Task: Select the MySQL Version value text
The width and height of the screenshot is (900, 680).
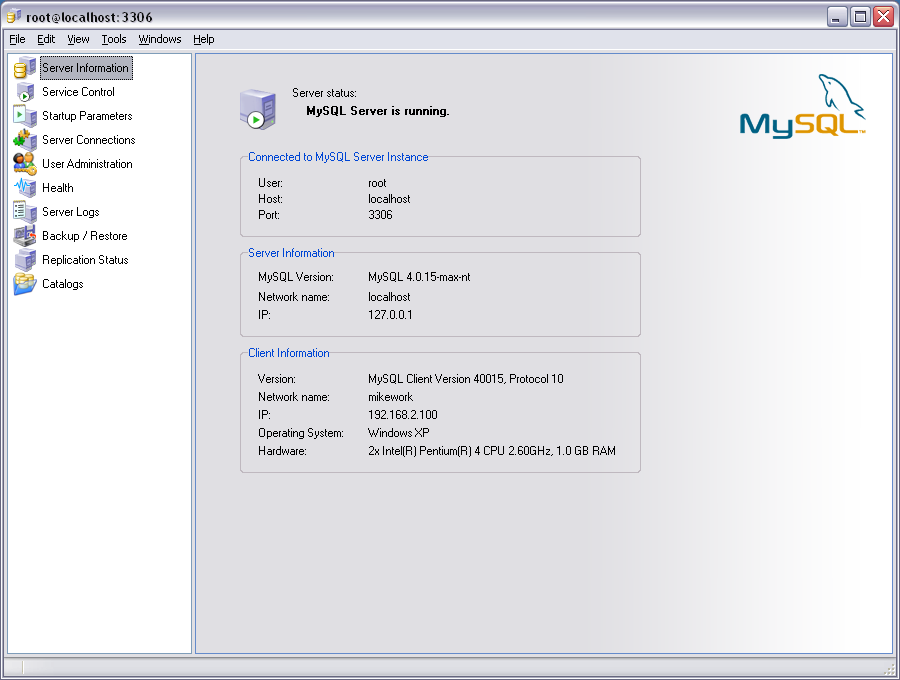Action: click(421, 279)
